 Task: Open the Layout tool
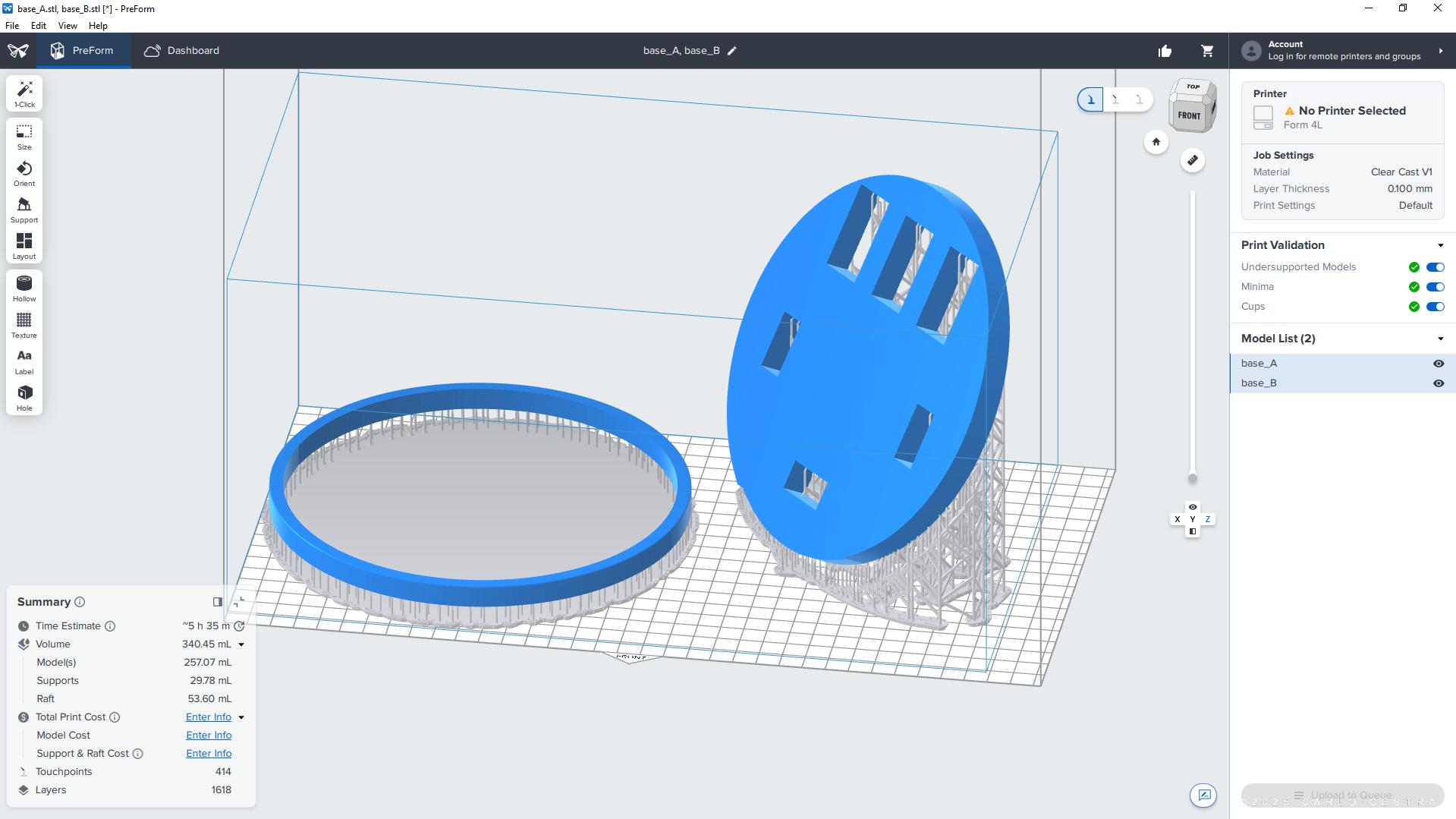tap(24, 246)
